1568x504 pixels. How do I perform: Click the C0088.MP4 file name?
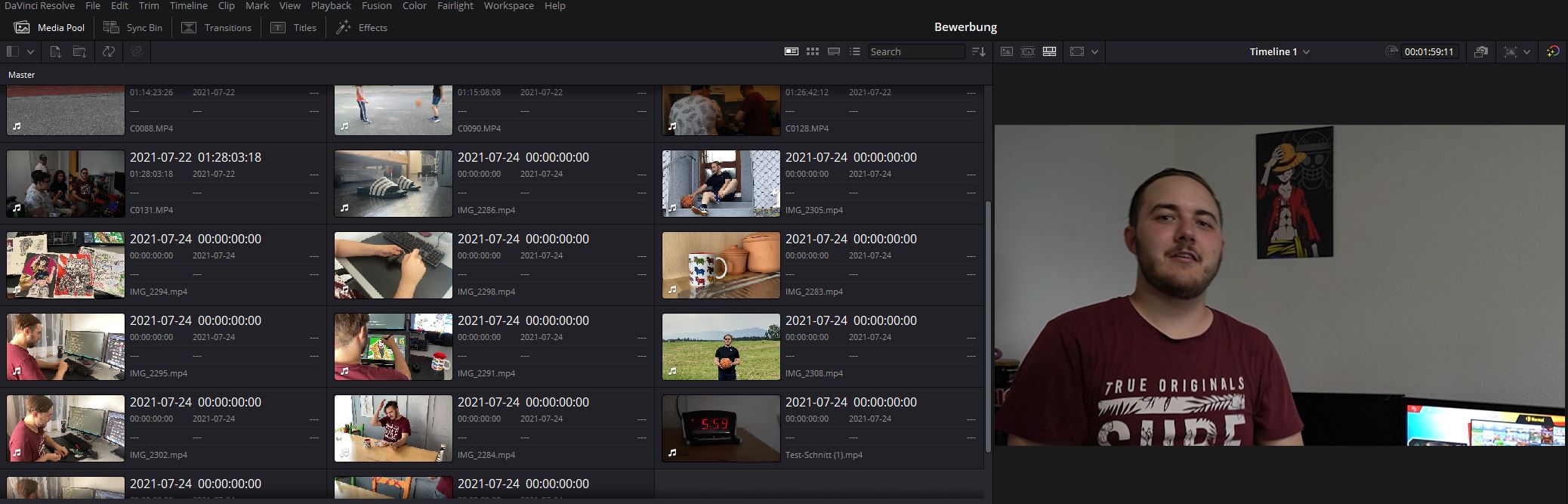click(151, 128)
